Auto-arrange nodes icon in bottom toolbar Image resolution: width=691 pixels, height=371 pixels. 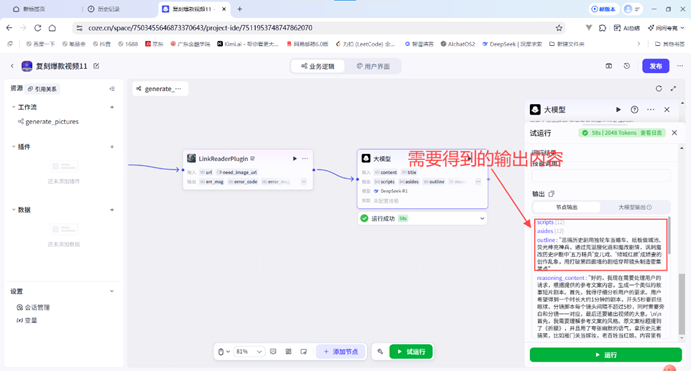(288, 352)
